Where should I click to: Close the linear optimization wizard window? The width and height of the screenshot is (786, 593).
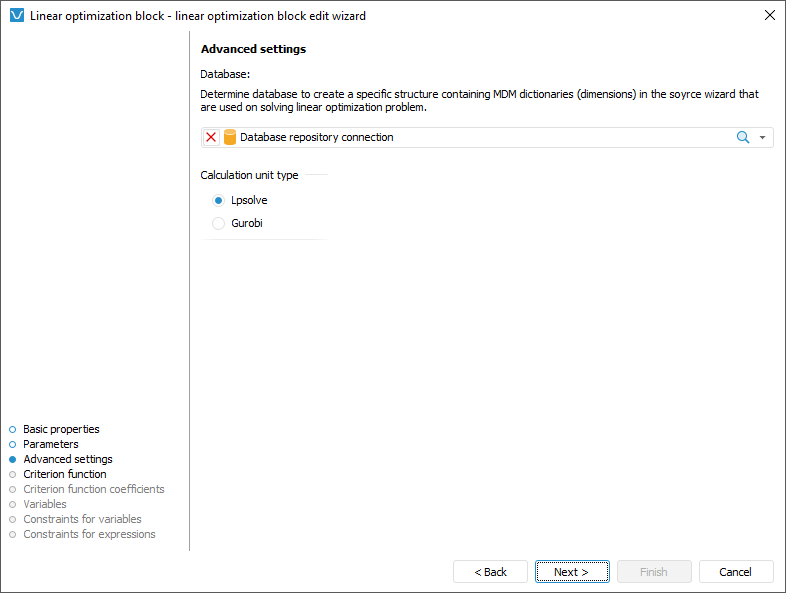pyautogui.click(x=769, y=15)
